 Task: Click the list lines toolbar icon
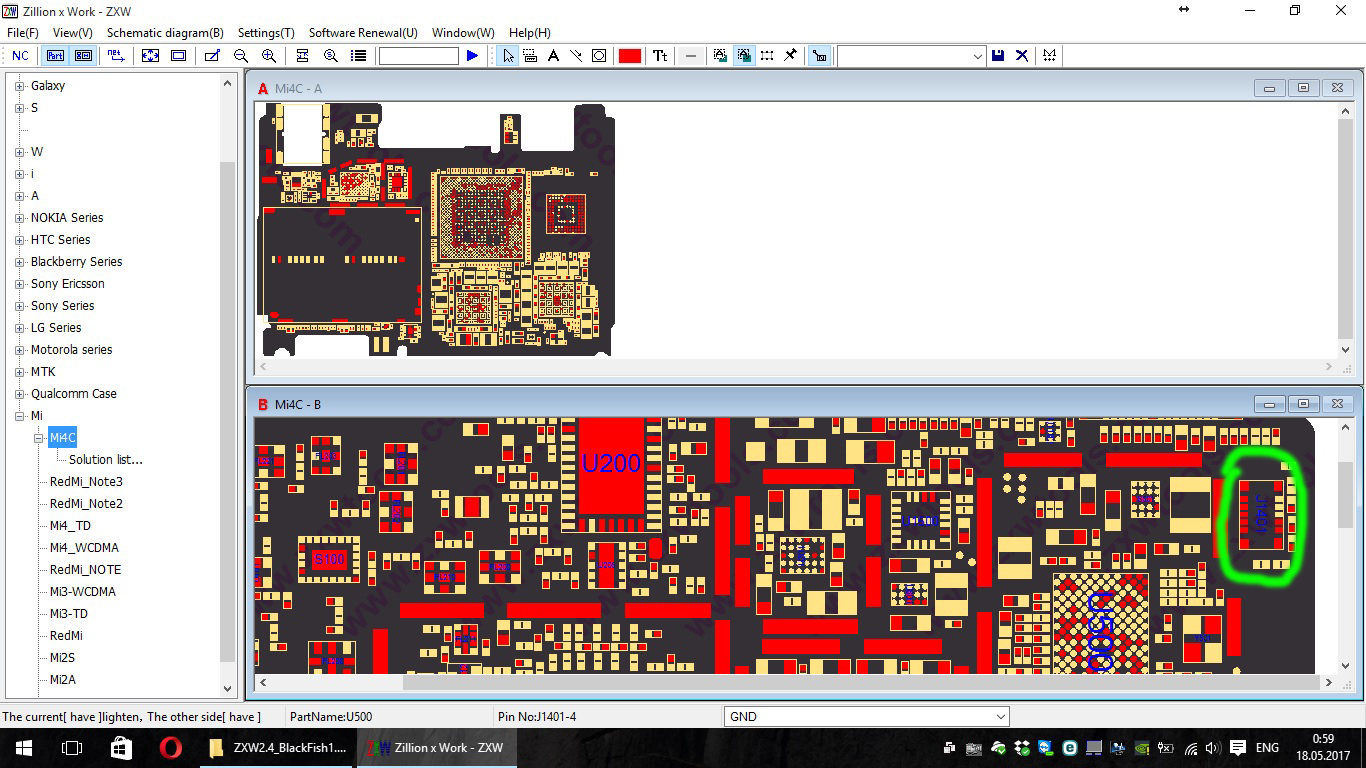[x=358, y=56]
